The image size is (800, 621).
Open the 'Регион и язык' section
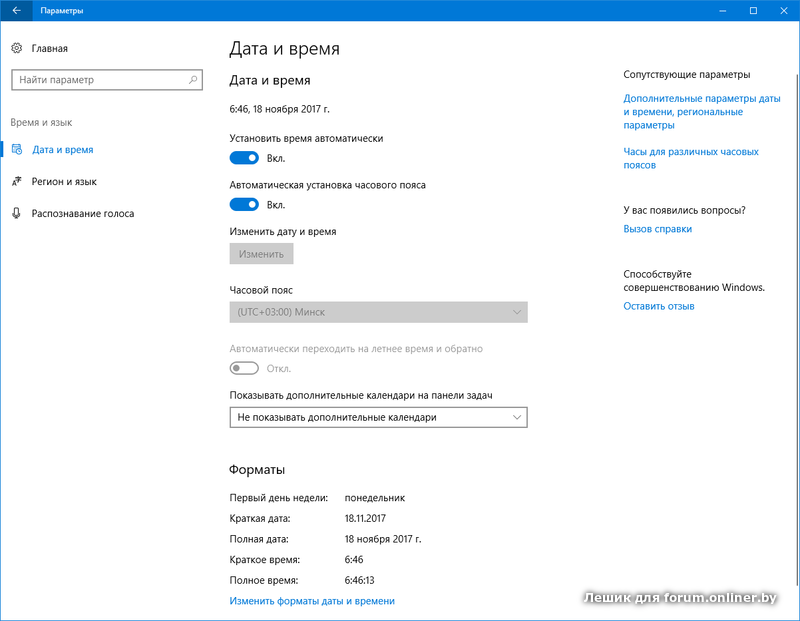[x=64, y=181]
